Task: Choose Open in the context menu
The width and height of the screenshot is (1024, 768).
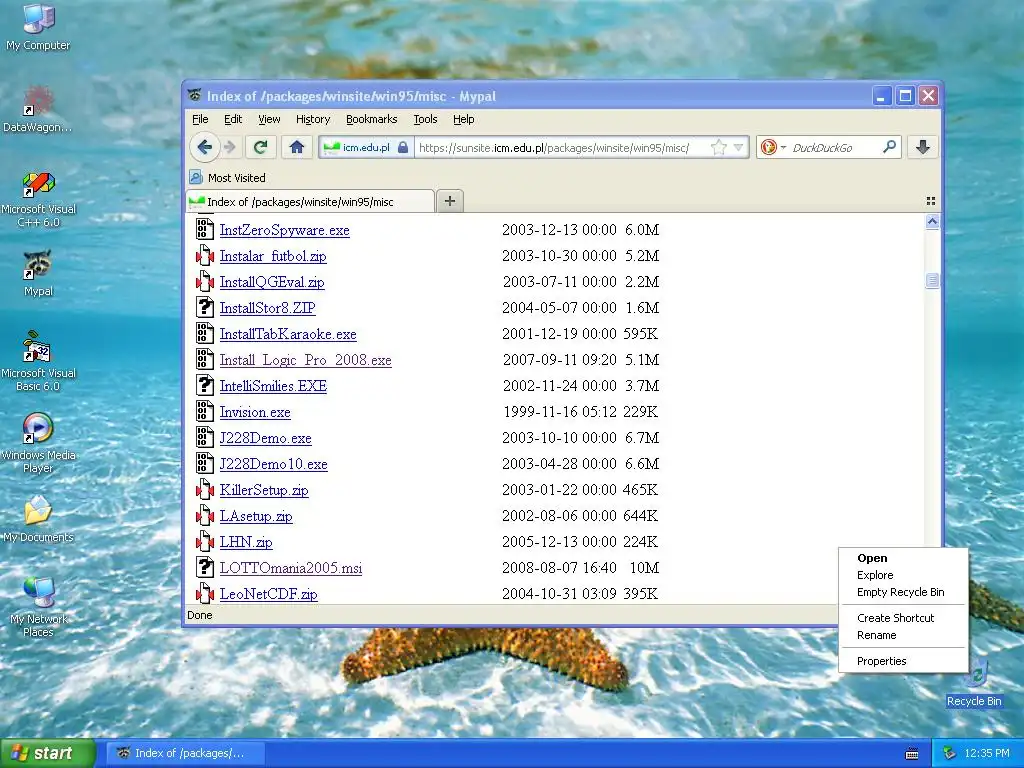Action: coord(872,558)
